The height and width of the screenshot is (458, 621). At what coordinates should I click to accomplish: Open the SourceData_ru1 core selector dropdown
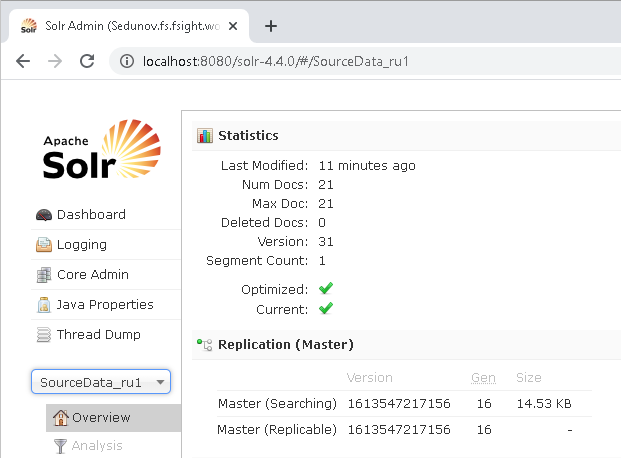click(101, 382)
